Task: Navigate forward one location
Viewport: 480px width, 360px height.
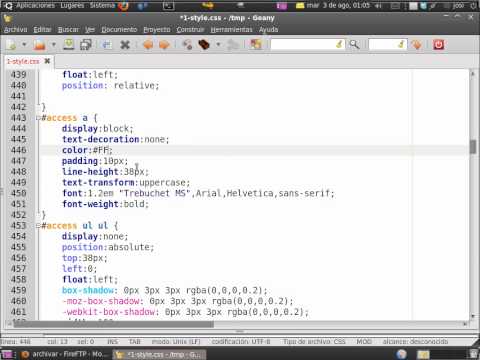Action: (x=164, y=44)
